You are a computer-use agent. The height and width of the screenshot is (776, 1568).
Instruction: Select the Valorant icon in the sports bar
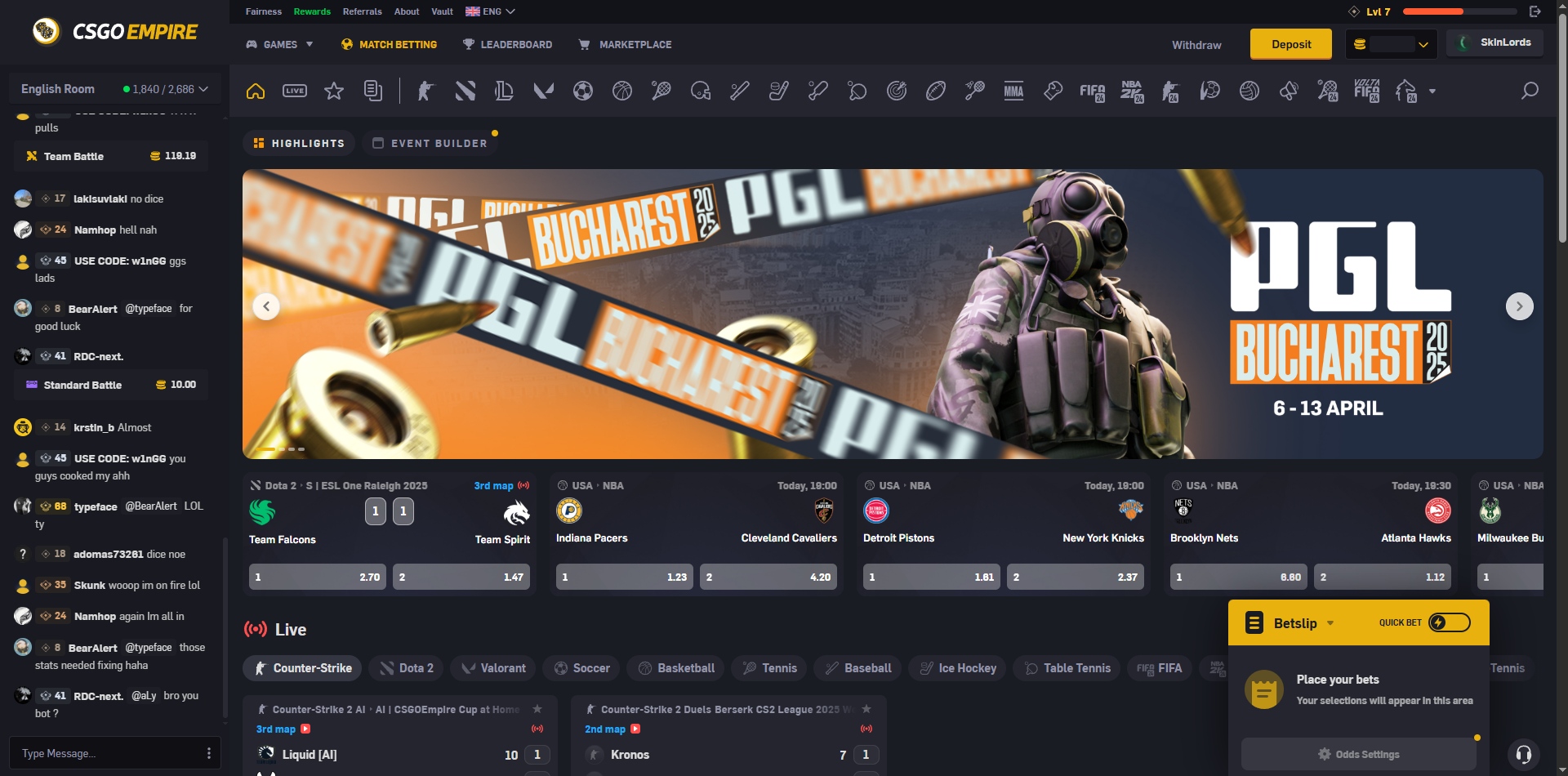pos(543,91)
